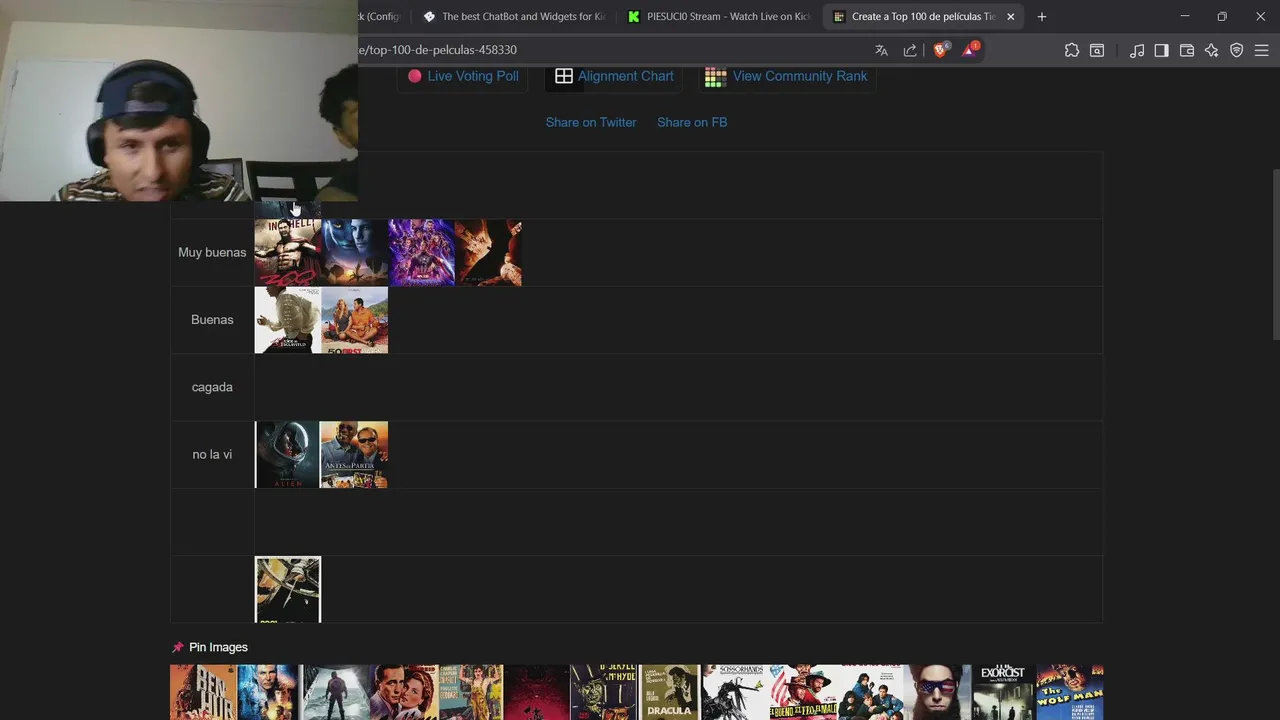
Task: Restore down the browser window
Action: click(1222, 16)
